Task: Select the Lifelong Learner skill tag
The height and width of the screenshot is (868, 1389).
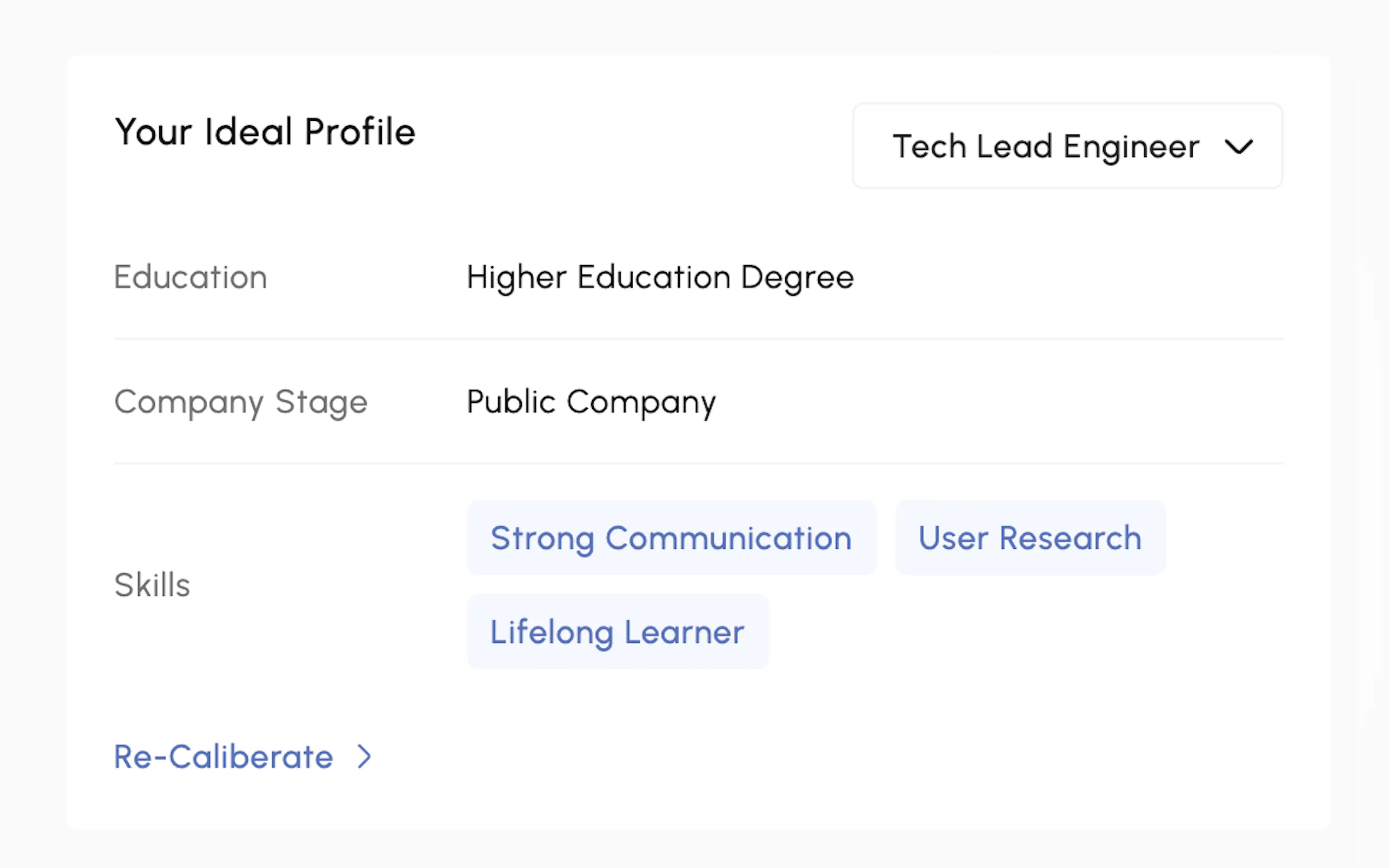Action: (617, 631)
